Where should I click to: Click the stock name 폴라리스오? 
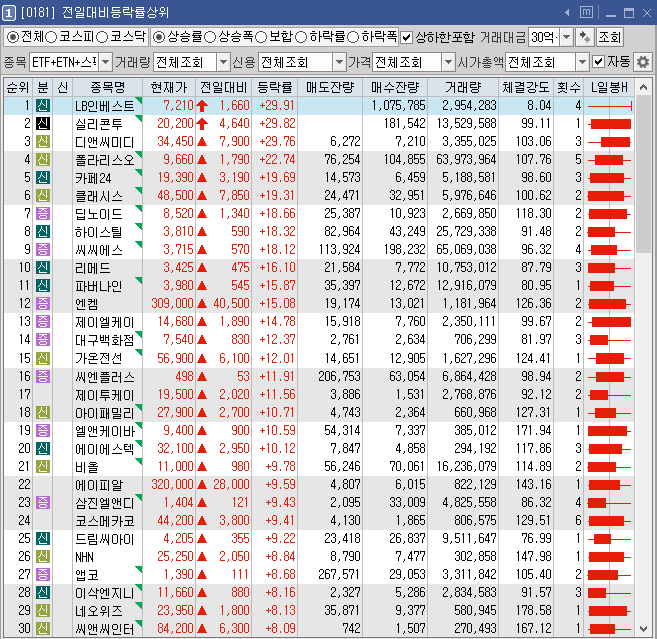104,160
